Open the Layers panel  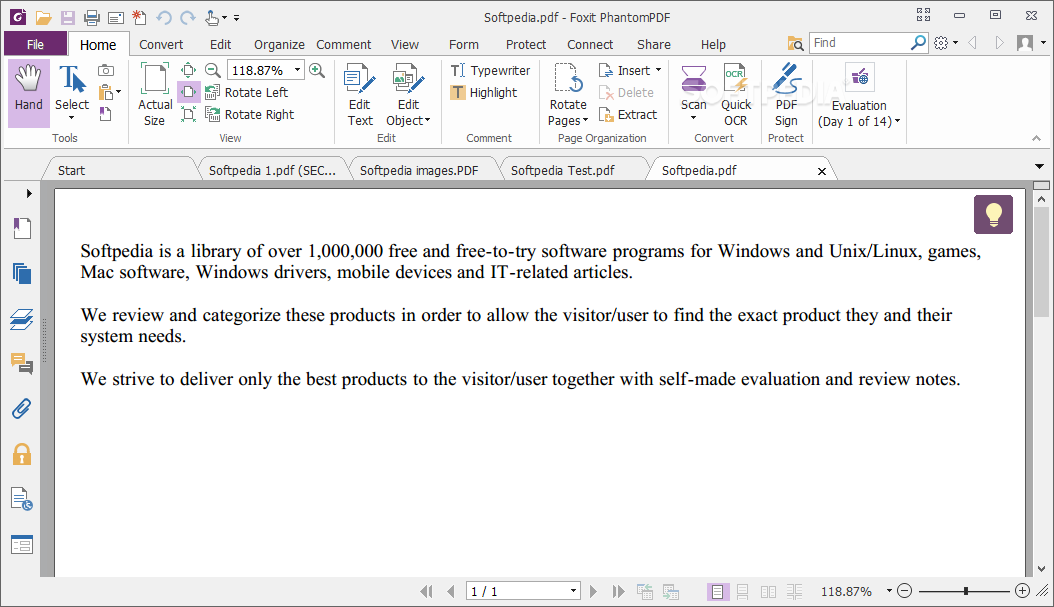tap(22, 319)
